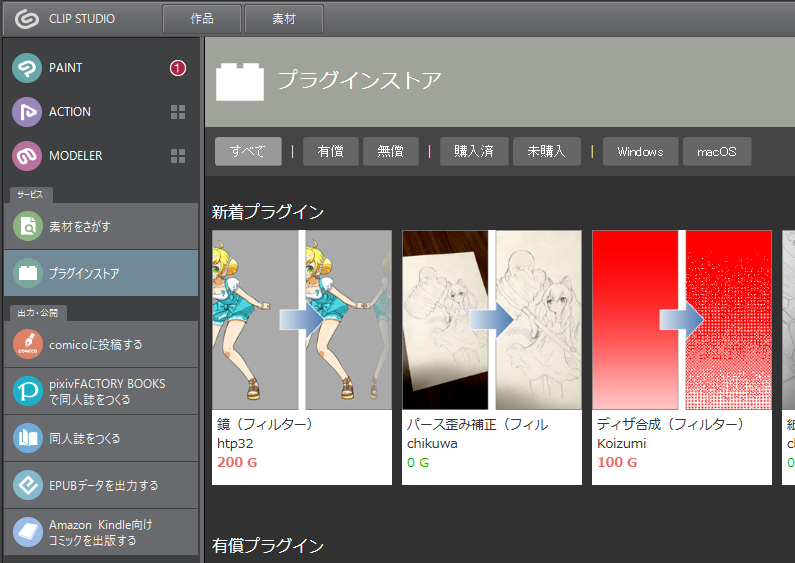Switch to the 作品 tab
Screen dimensions: 795x563
tap(202, 19)
